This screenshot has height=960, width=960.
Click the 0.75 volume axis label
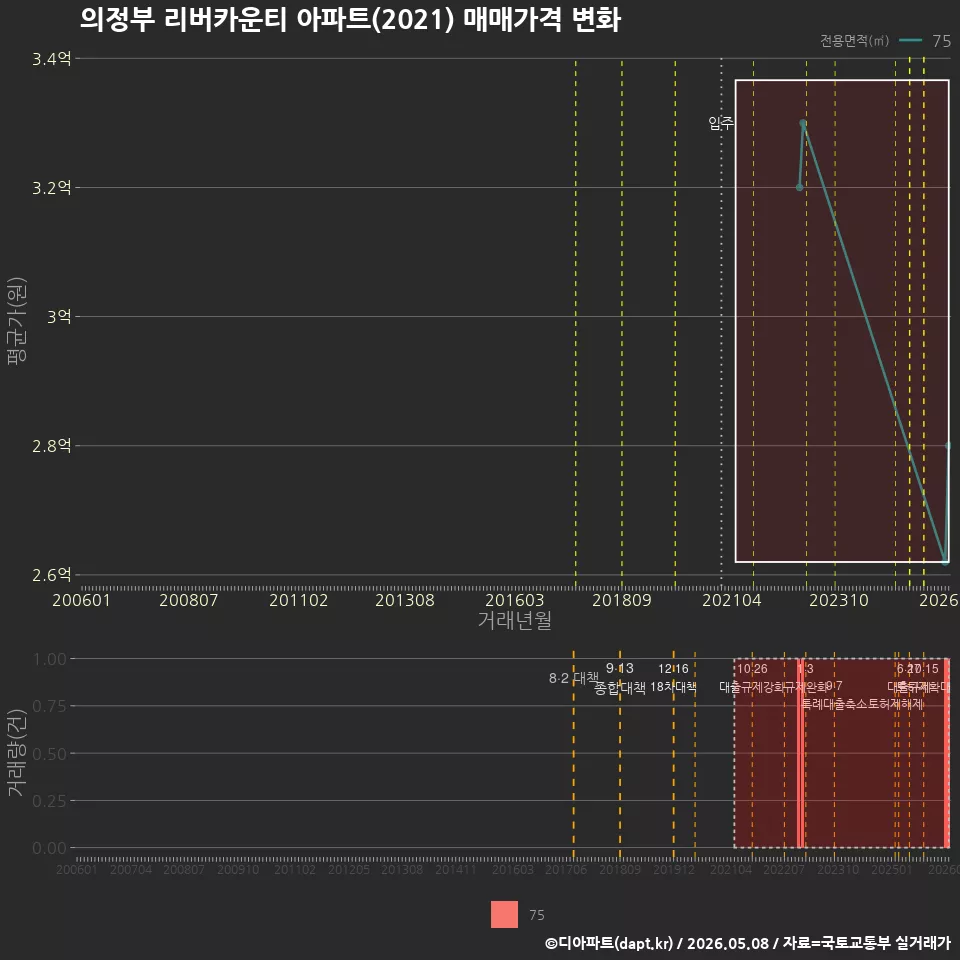(50, 706)
